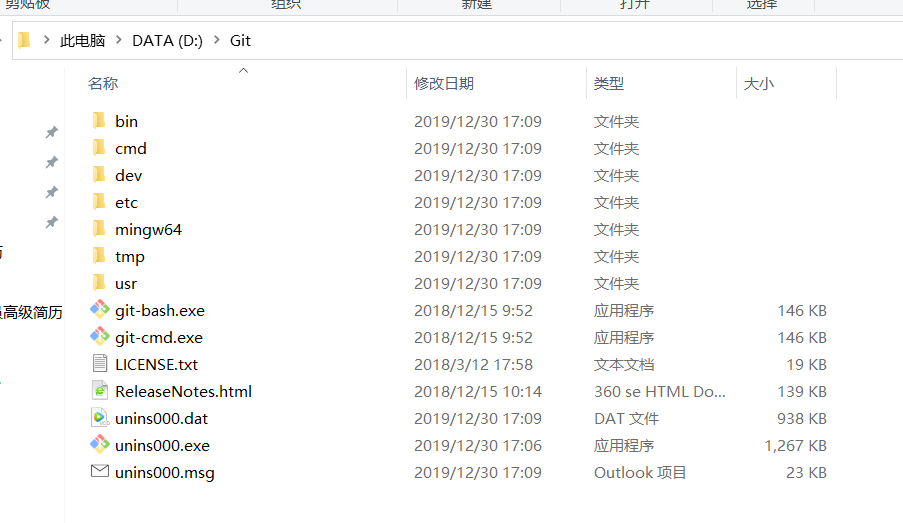Select unins000.dat file name
903x523 pixels.
(161, 419)
